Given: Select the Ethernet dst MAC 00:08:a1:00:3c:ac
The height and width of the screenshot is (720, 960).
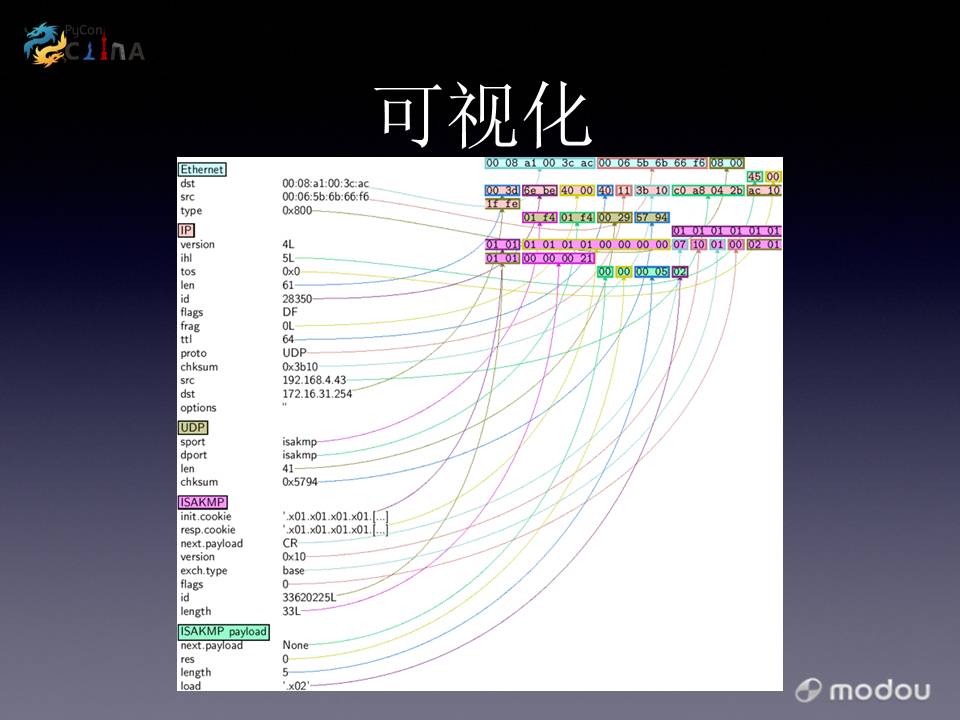Looking at the screenshot, I should 326,183.
